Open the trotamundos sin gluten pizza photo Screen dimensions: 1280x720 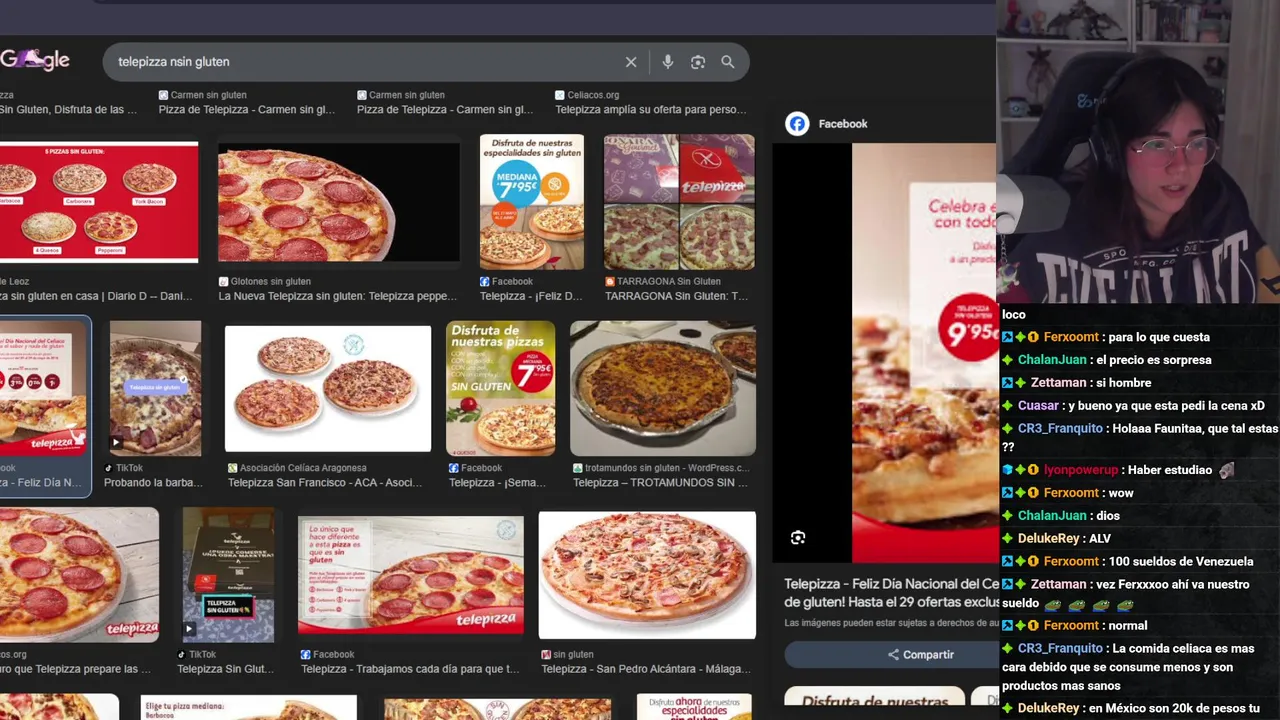[663, 388]
